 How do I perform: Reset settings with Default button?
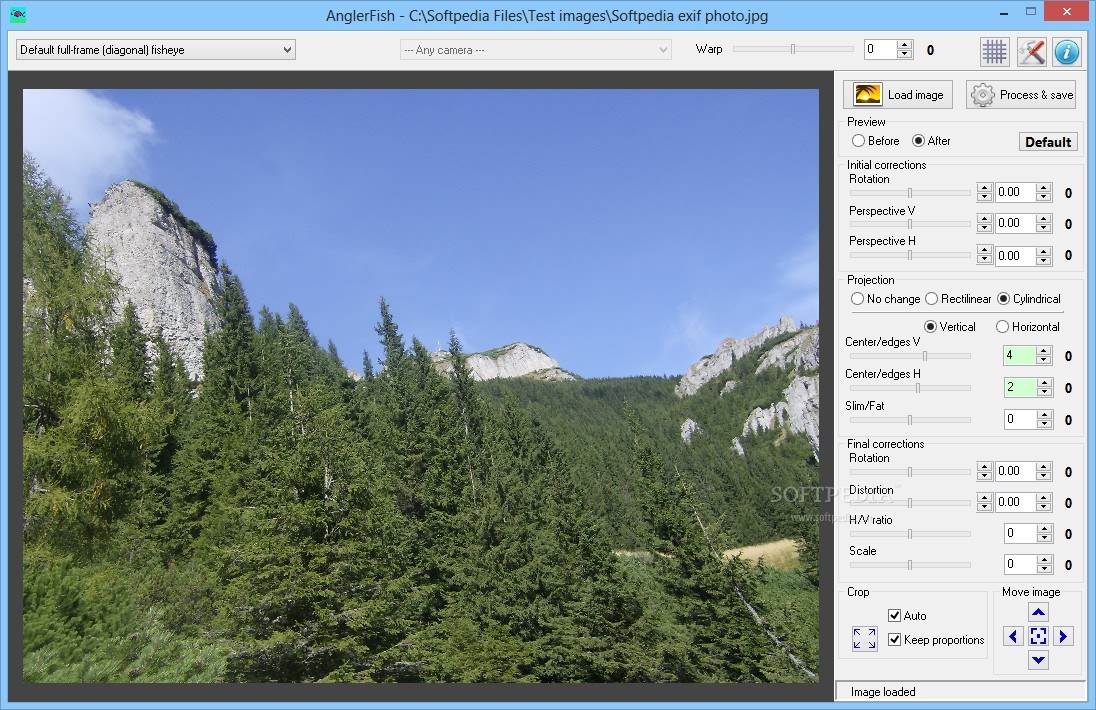(1048, 142)
